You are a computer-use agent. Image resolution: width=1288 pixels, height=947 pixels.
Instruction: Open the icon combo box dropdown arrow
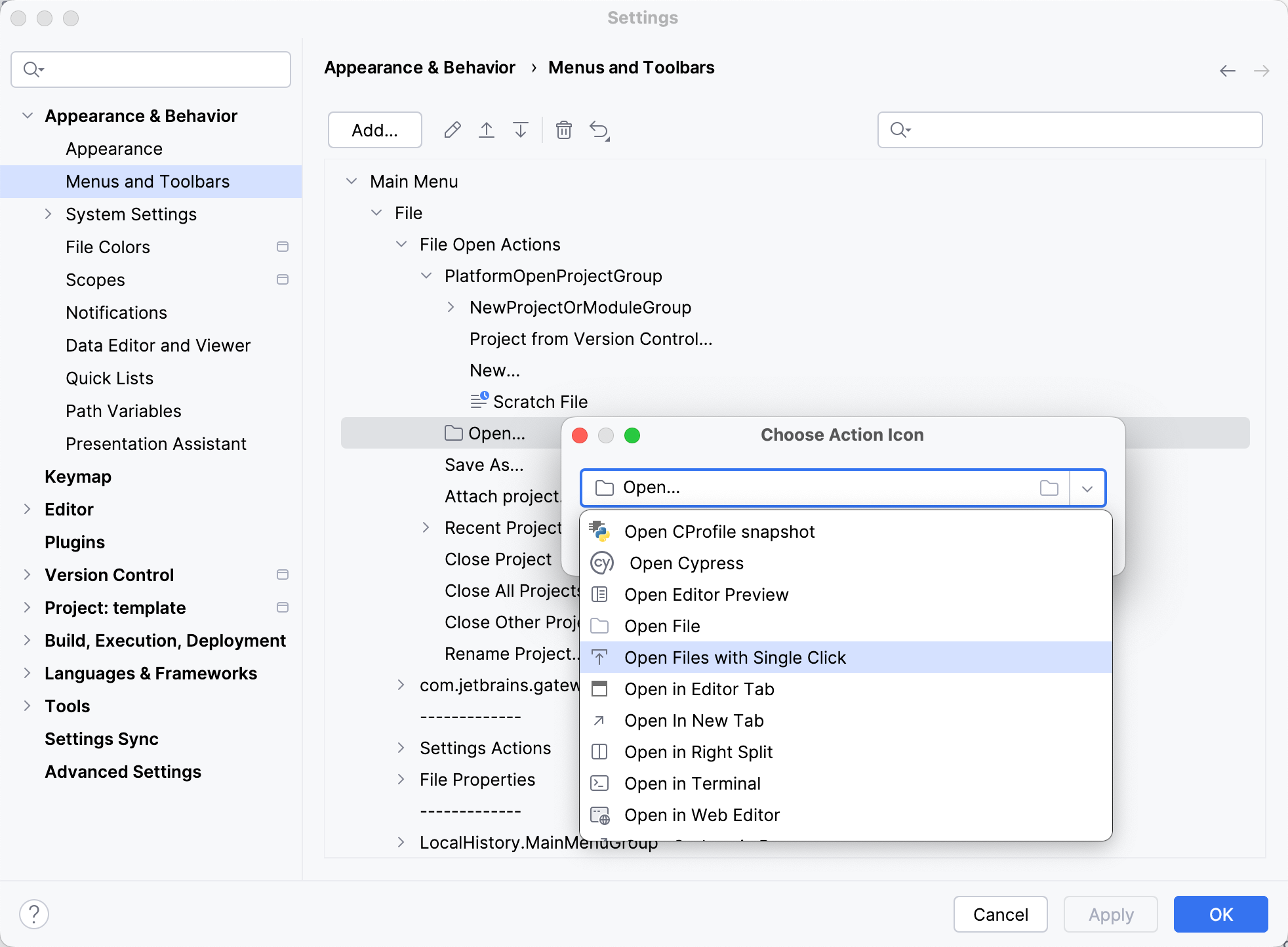pyautogui.click(x=1087, y=489)
